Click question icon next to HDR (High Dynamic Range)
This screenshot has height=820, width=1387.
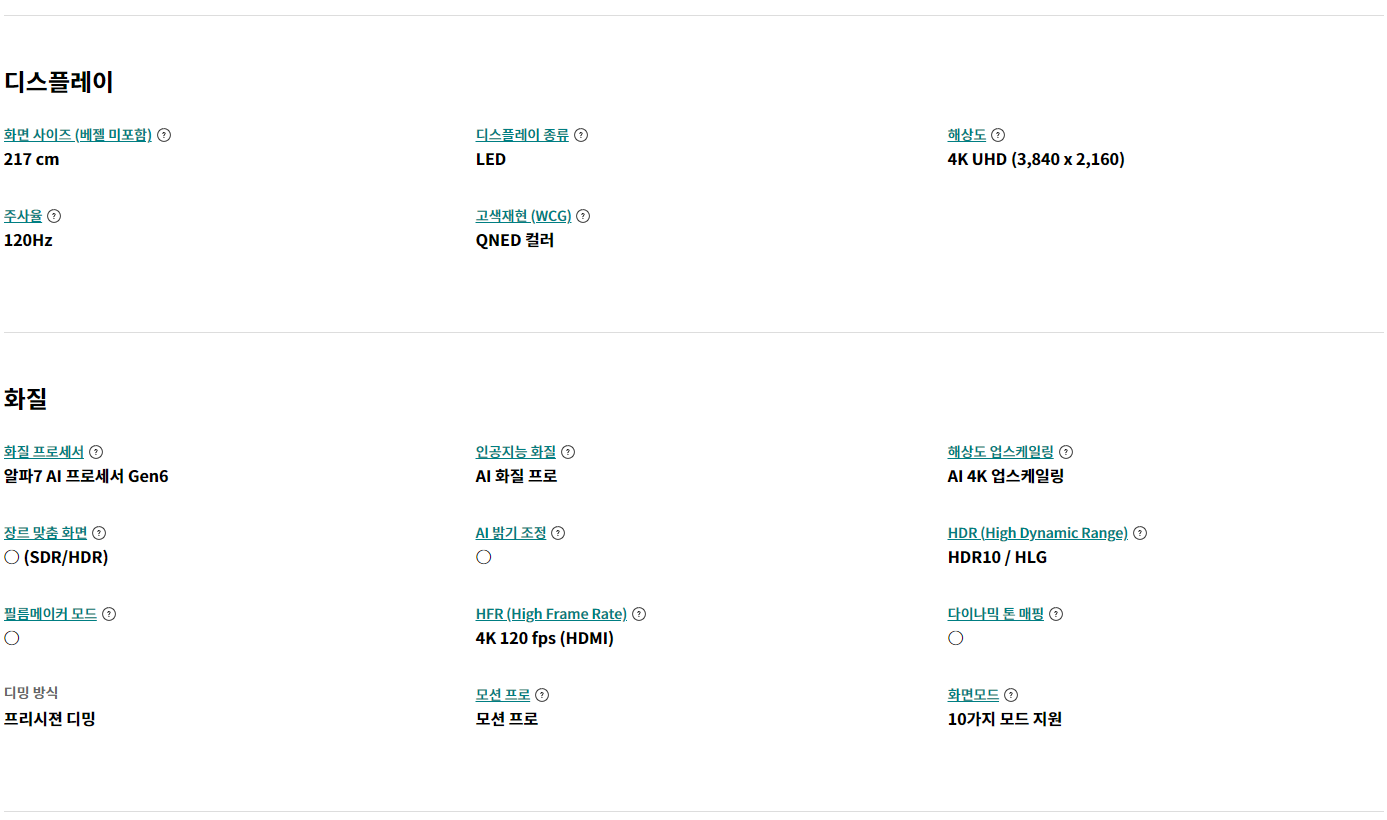1140,533
